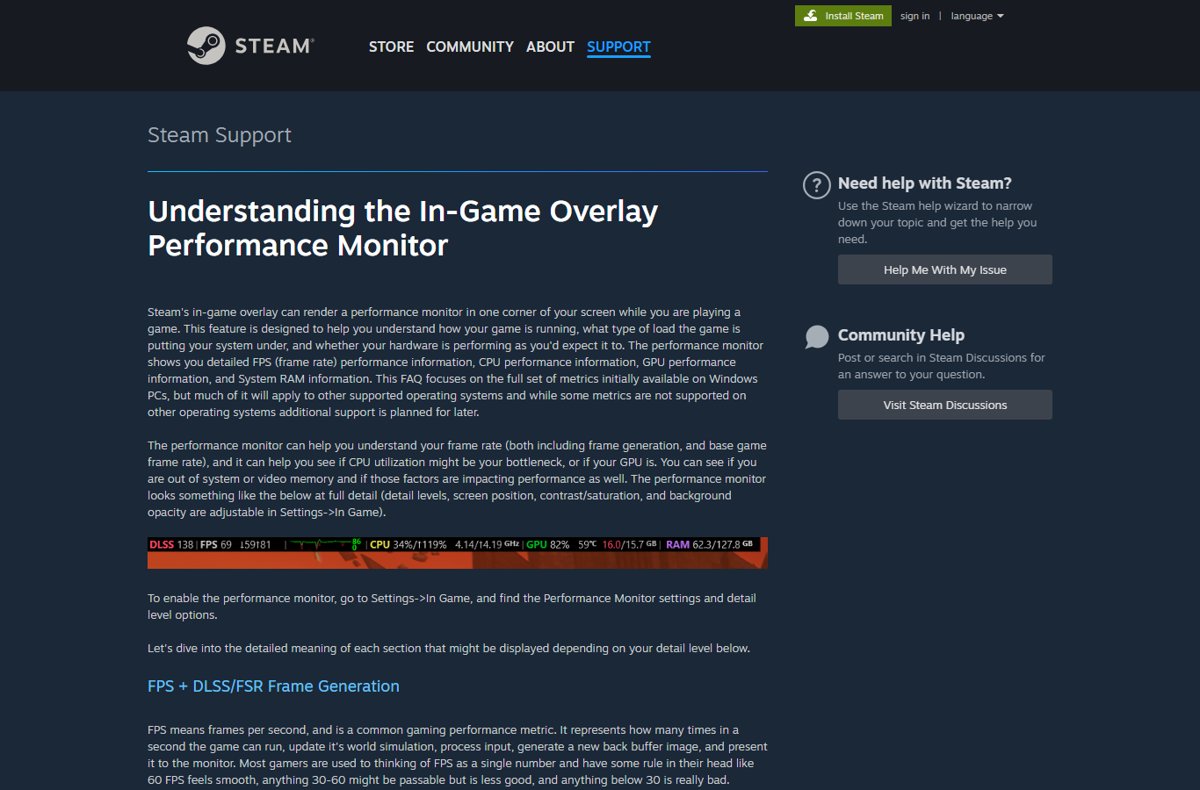Click the Install Steam button
Screen dimensions: 1200x790
pos(843,16)
